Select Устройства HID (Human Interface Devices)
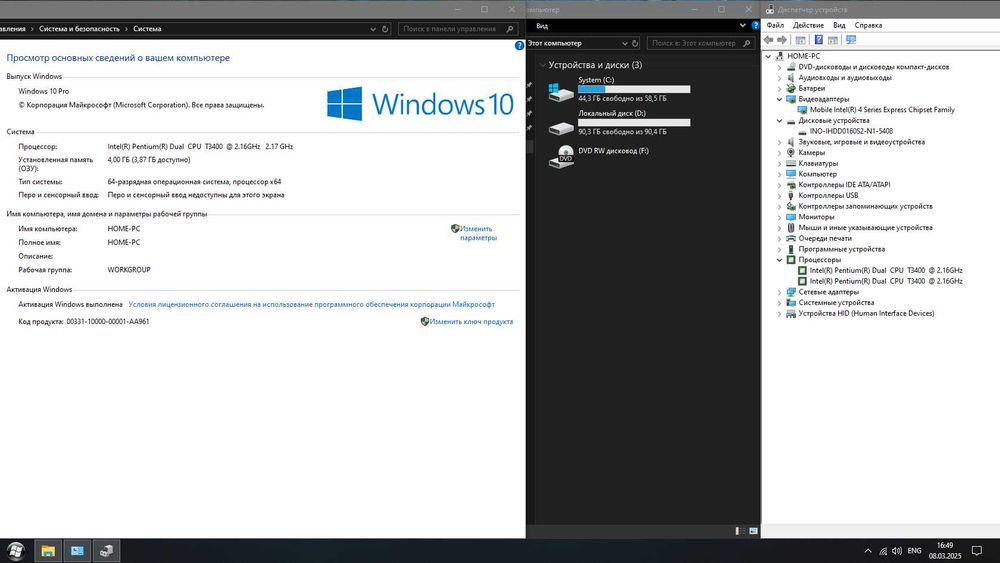The image size is (1000, 563). [866, 314]
